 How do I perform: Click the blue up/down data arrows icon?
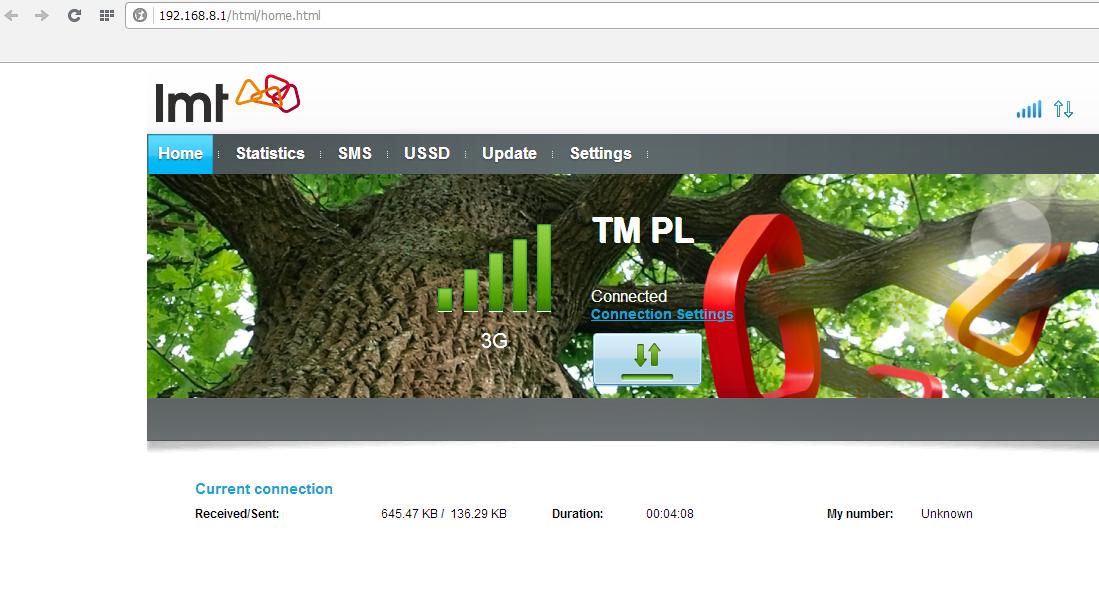point(1063,109)
